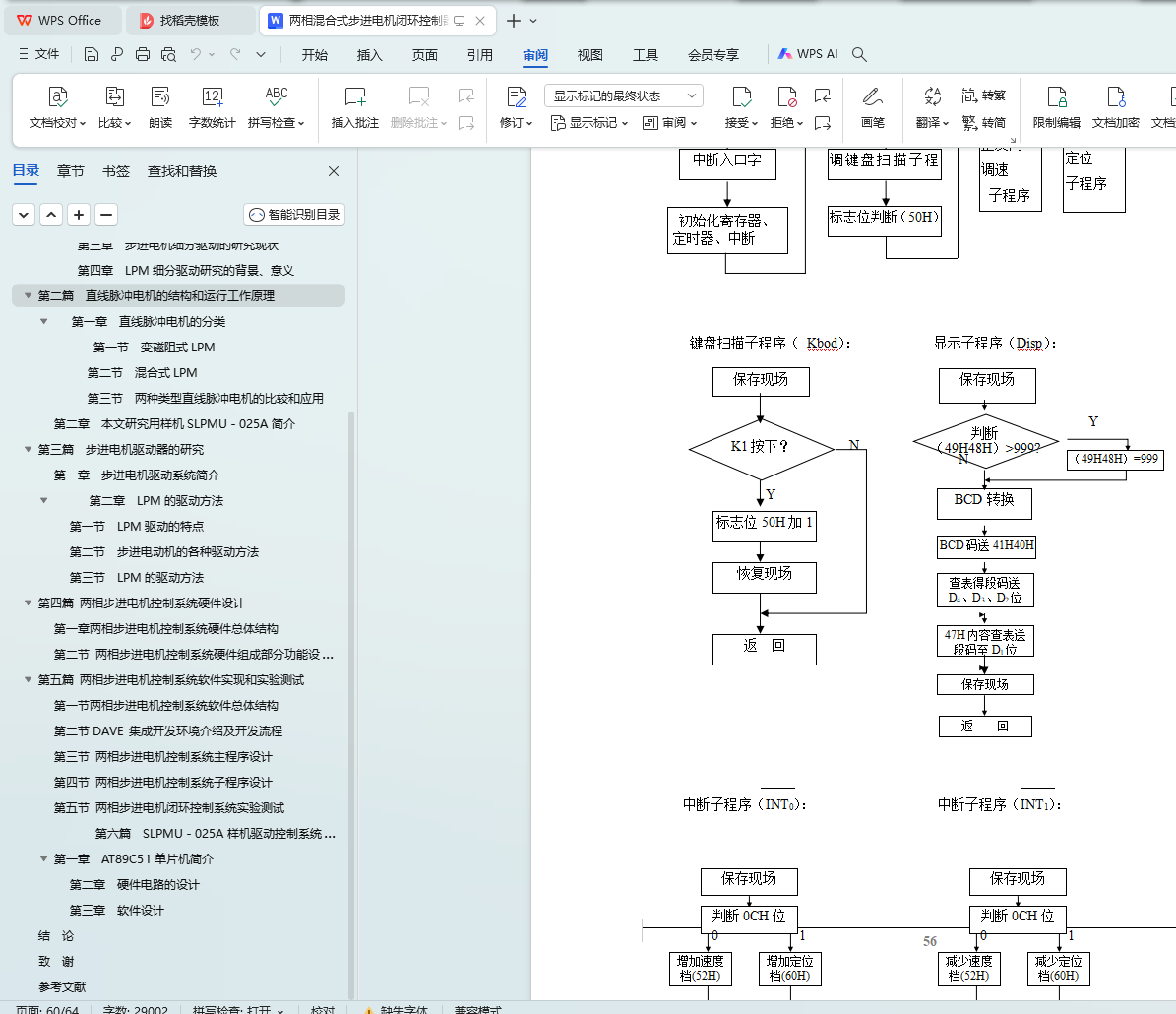Click the 修订 track changes icon
Image resolution: width=1176 pixels, height=1014 pixels.
point(516,96)
